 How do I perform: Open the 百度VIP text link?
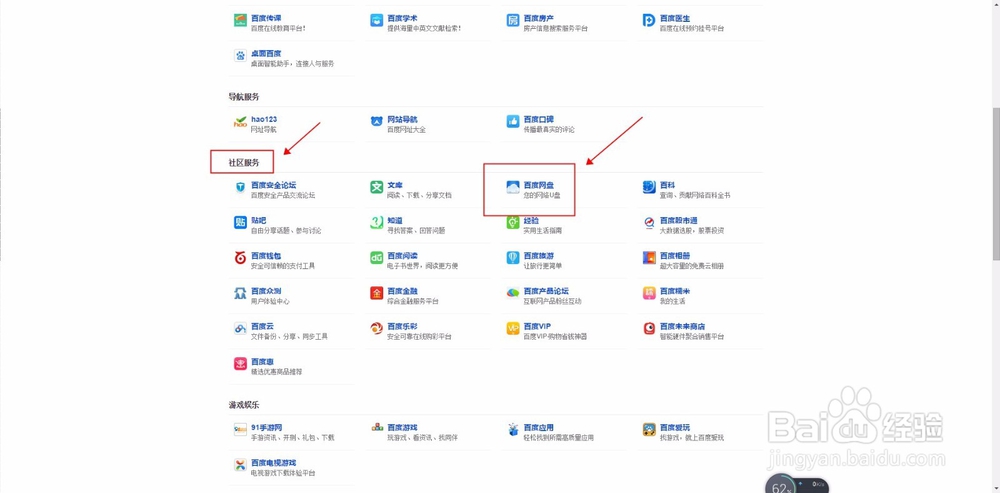point(538,326)
